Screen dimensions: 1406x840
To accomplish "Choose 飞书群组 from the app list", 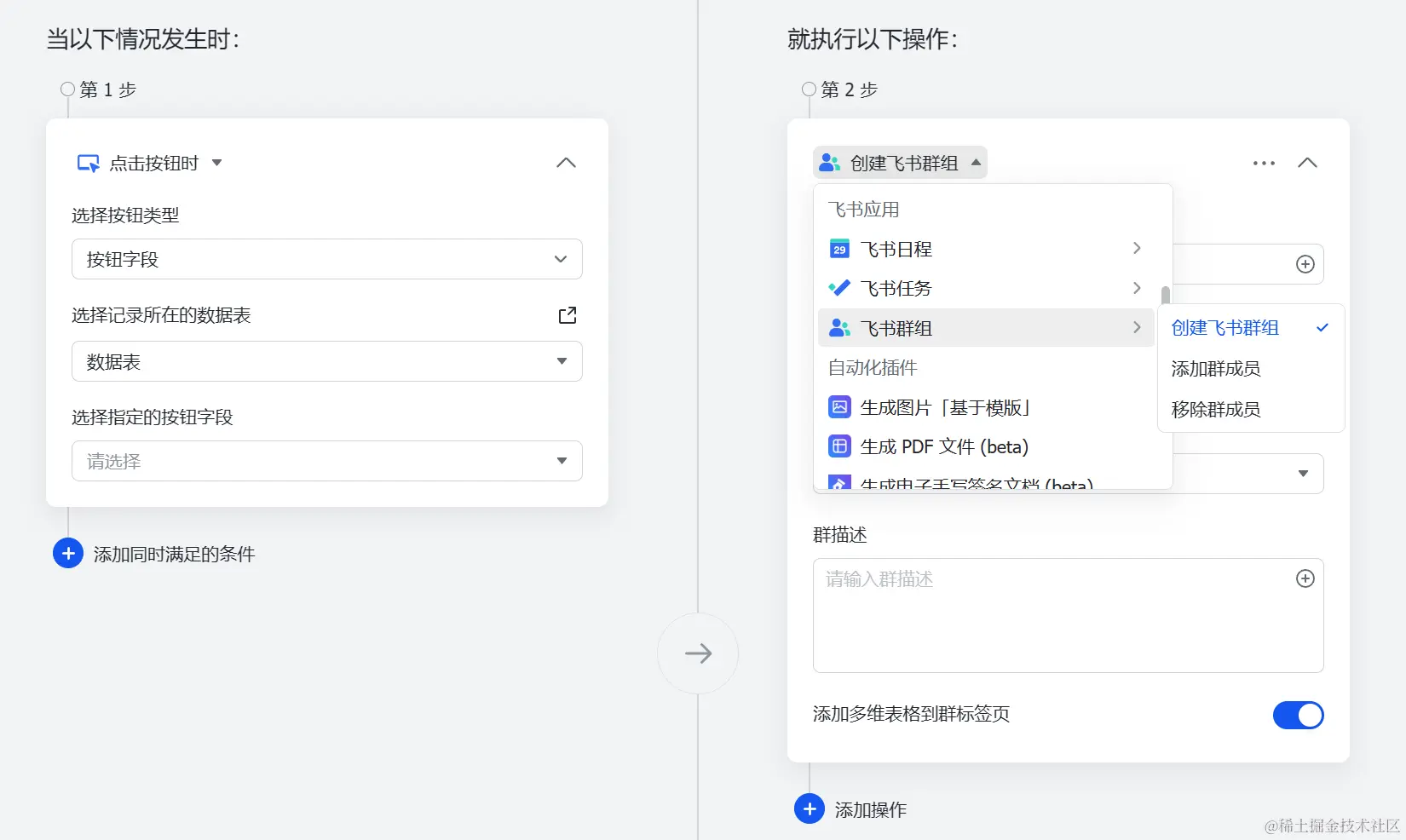I will coord(986,328).
